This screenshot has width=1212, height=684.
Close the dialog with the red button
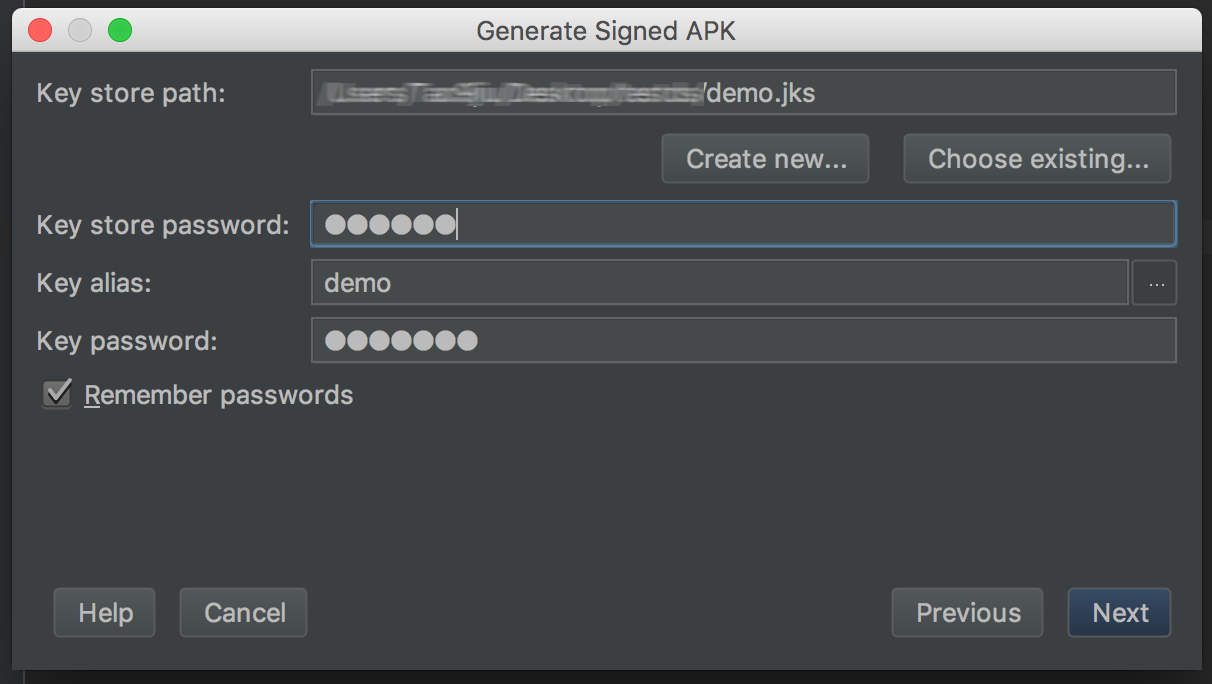coord(40,30)
